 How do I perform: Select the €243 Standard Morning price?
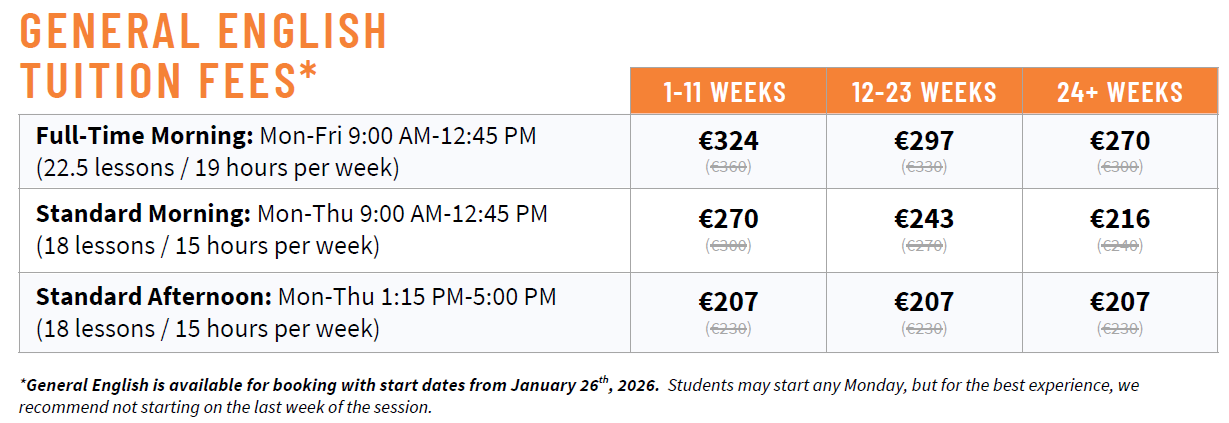924,219
